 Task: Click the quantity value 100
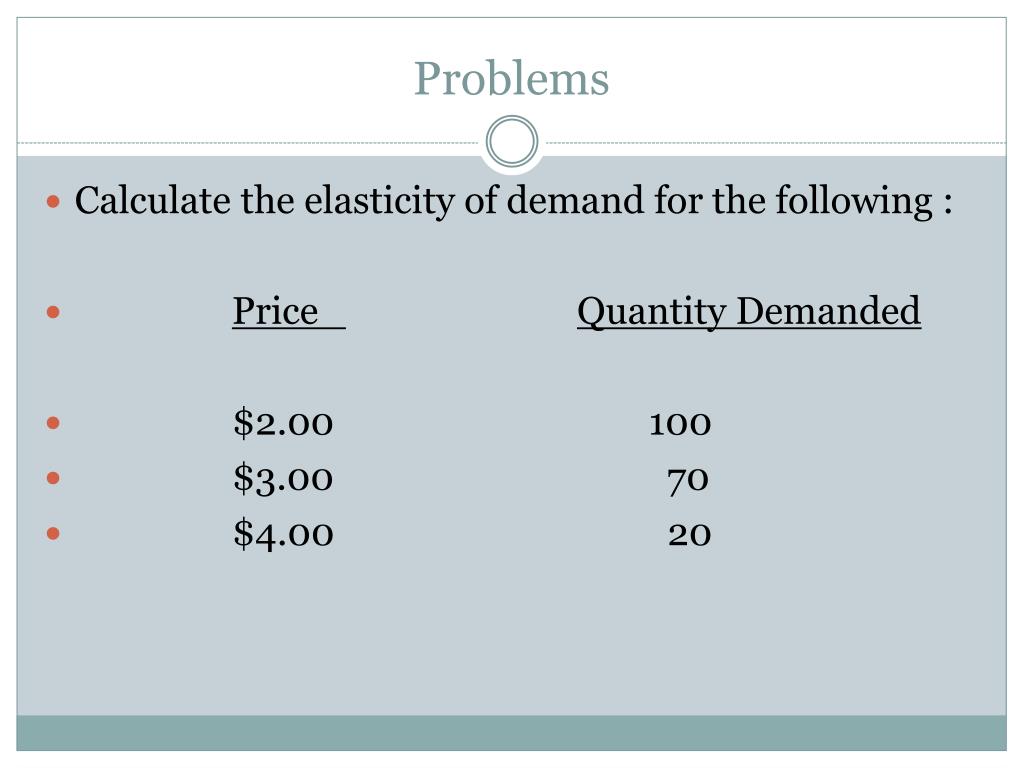(x=680, y=424)
